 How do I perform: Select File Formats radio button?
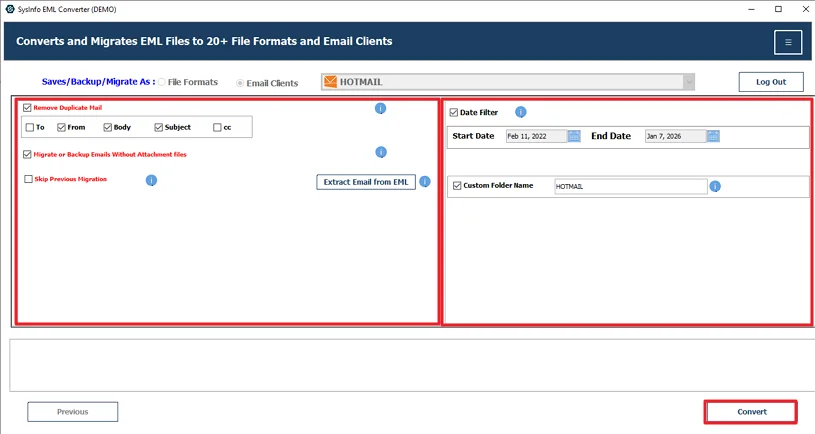click(162, 82)
